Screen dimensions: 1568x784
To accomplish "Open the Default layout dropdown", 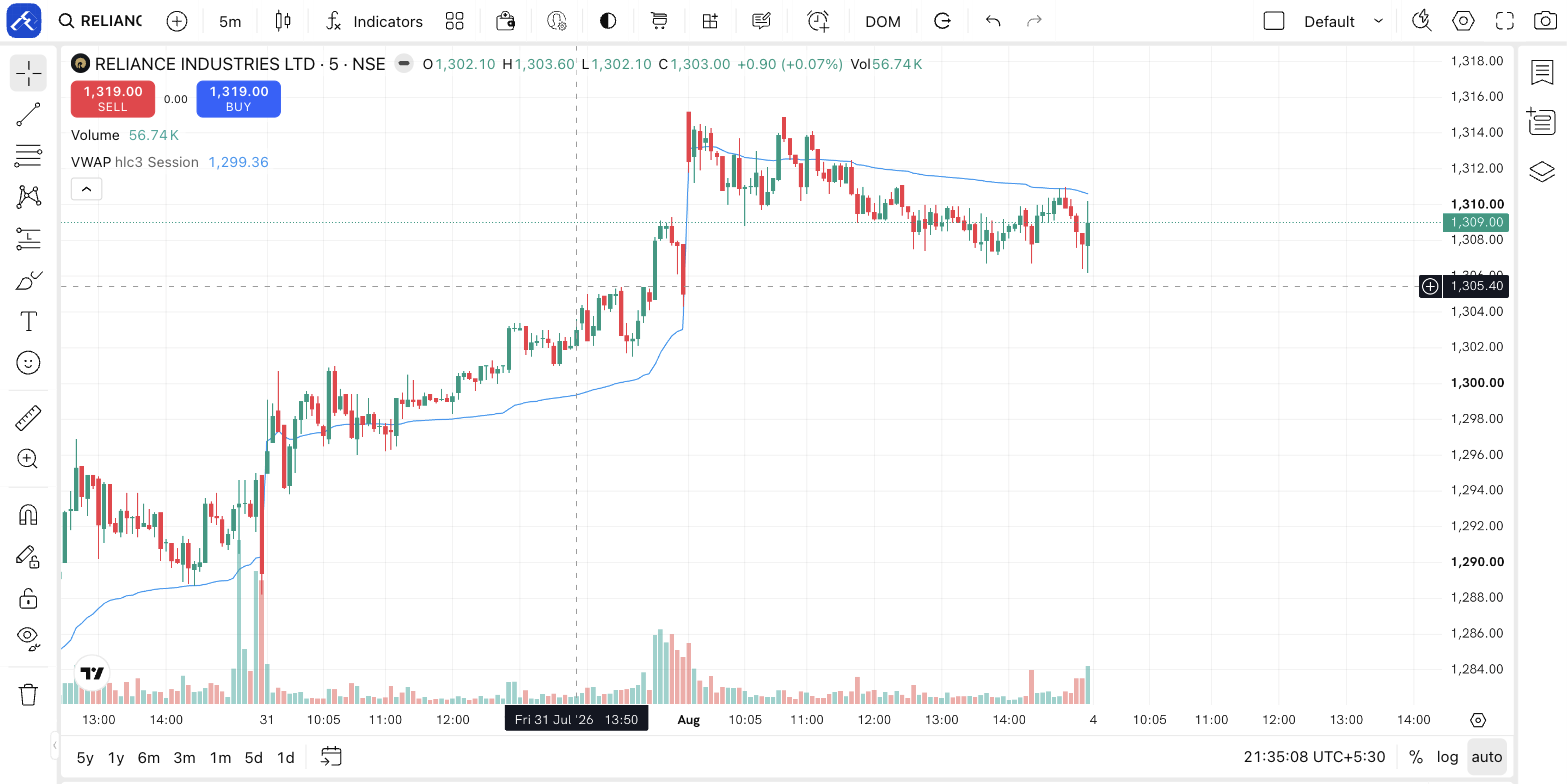I will [x=1344, y=21].
